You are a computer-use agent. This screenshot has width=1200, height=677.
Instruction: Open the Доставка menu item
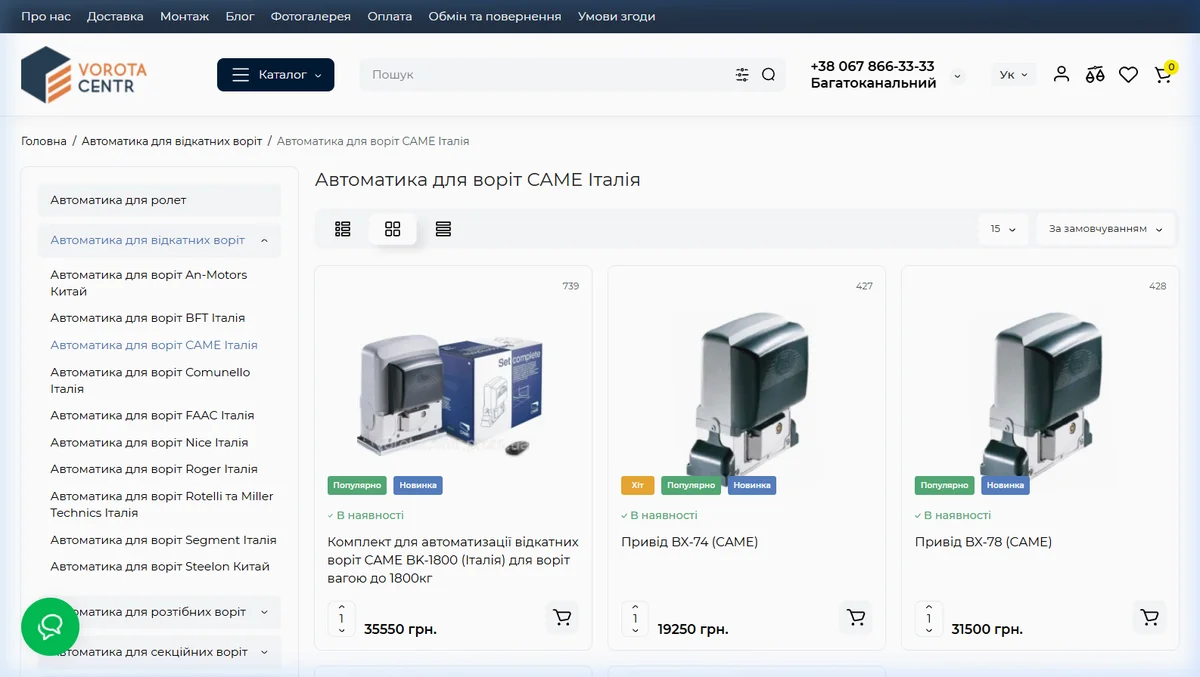pos(115,16)
